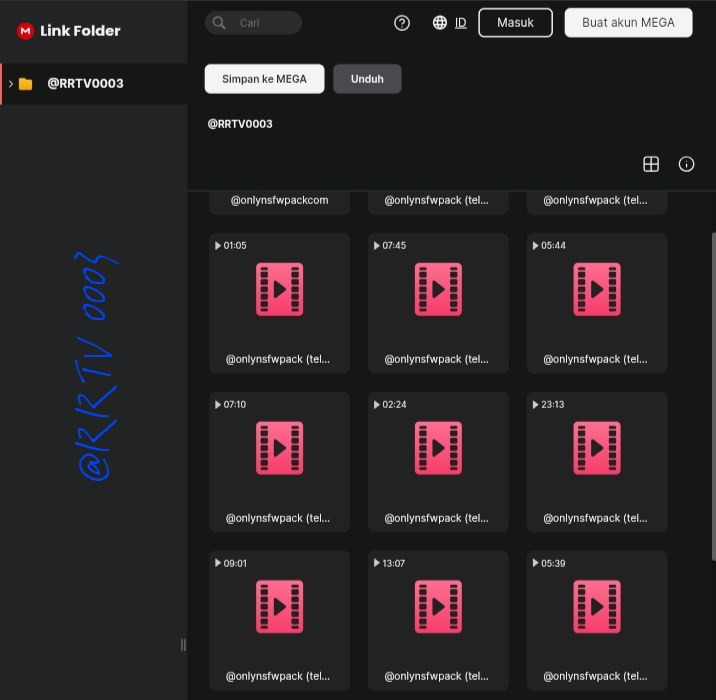Open the ID language selector
The image size is (716, 700).
click(461, 23)
